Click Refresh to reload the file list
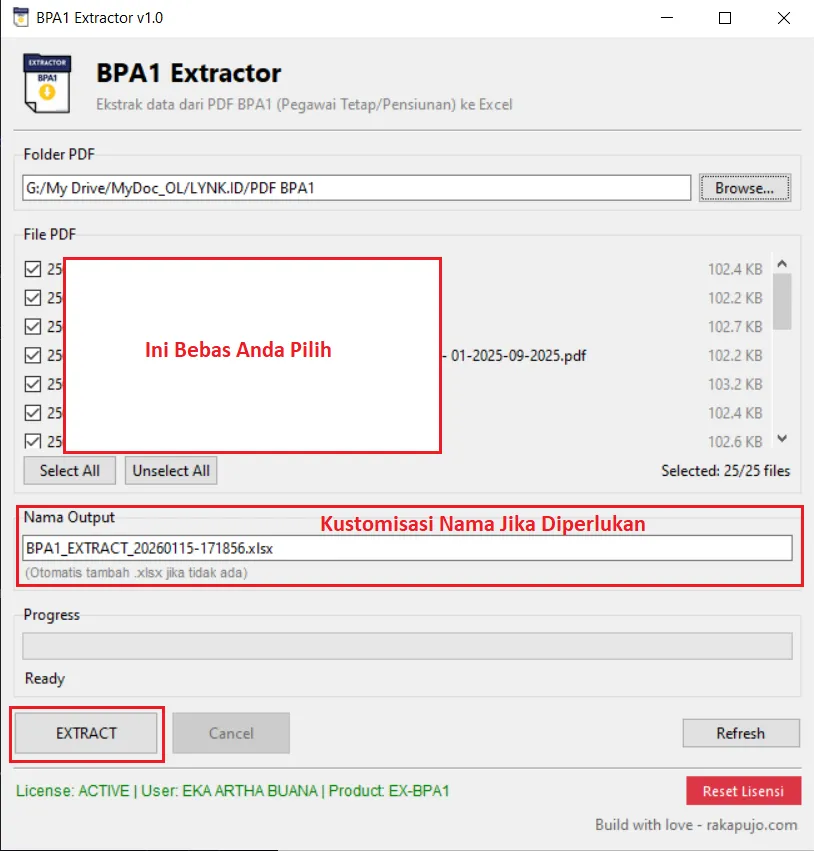The height and width of the screenshot is (851, 814). point(740,733)
